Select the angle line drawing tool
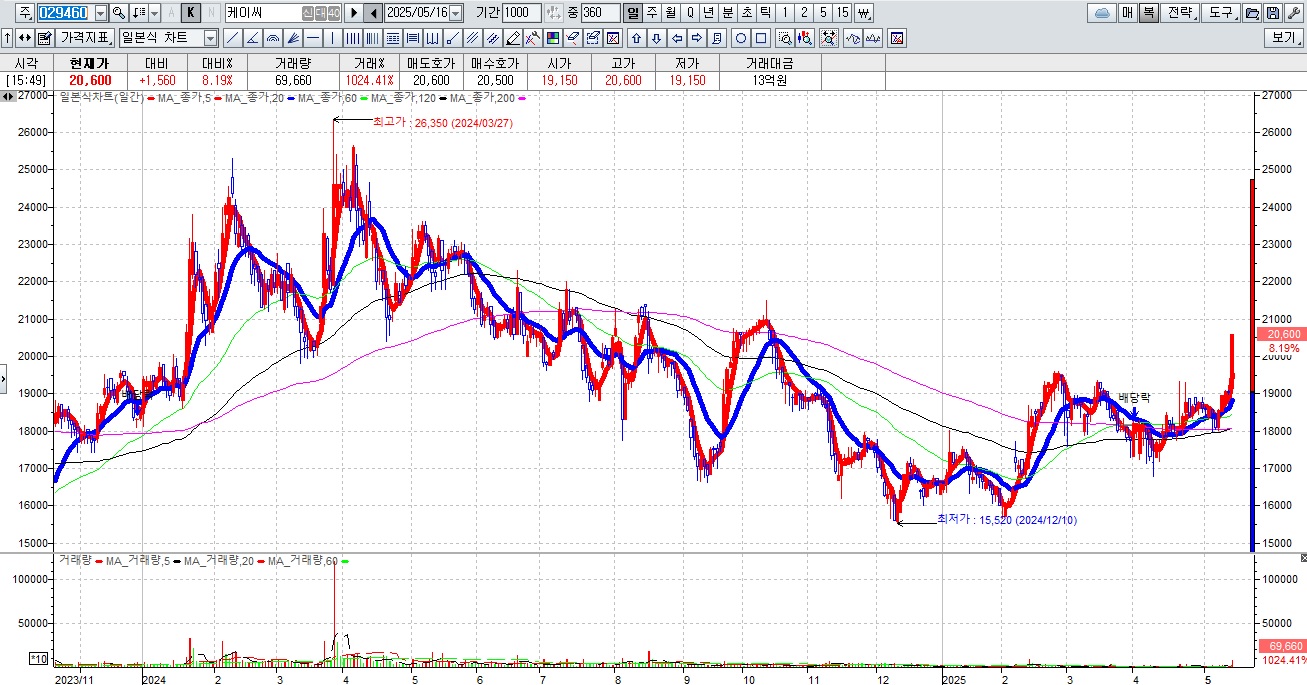1307x685 pixels. [253, 38]
